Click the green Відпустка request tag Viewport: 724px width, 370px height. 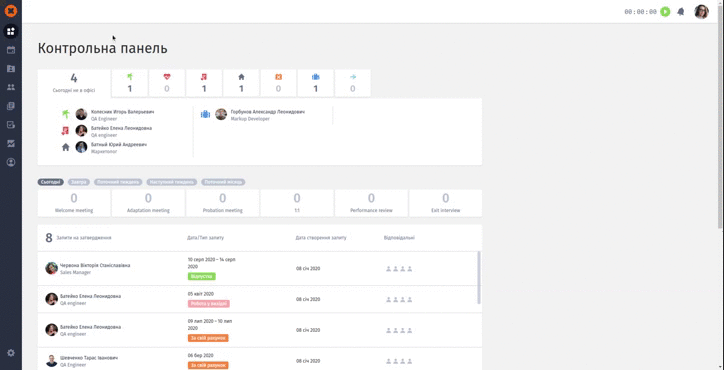pos(201,276)
